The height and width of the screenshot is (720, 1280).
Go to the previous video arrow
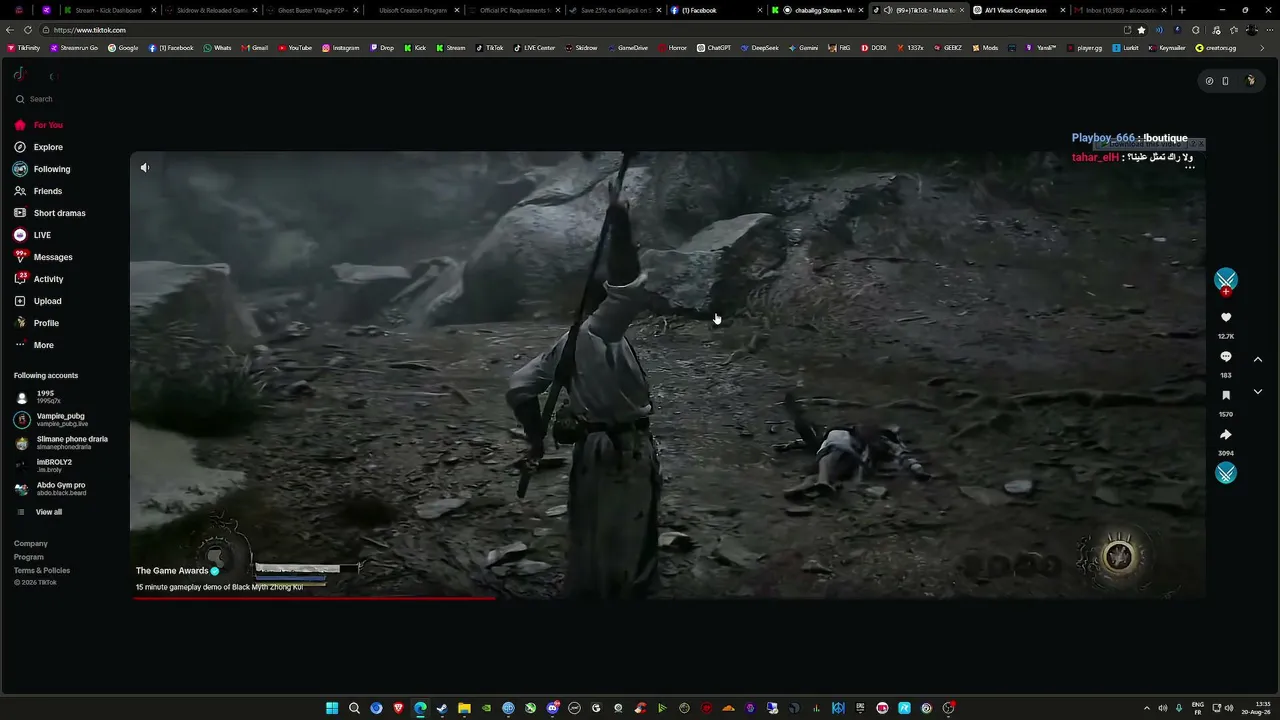point(1258,359)
